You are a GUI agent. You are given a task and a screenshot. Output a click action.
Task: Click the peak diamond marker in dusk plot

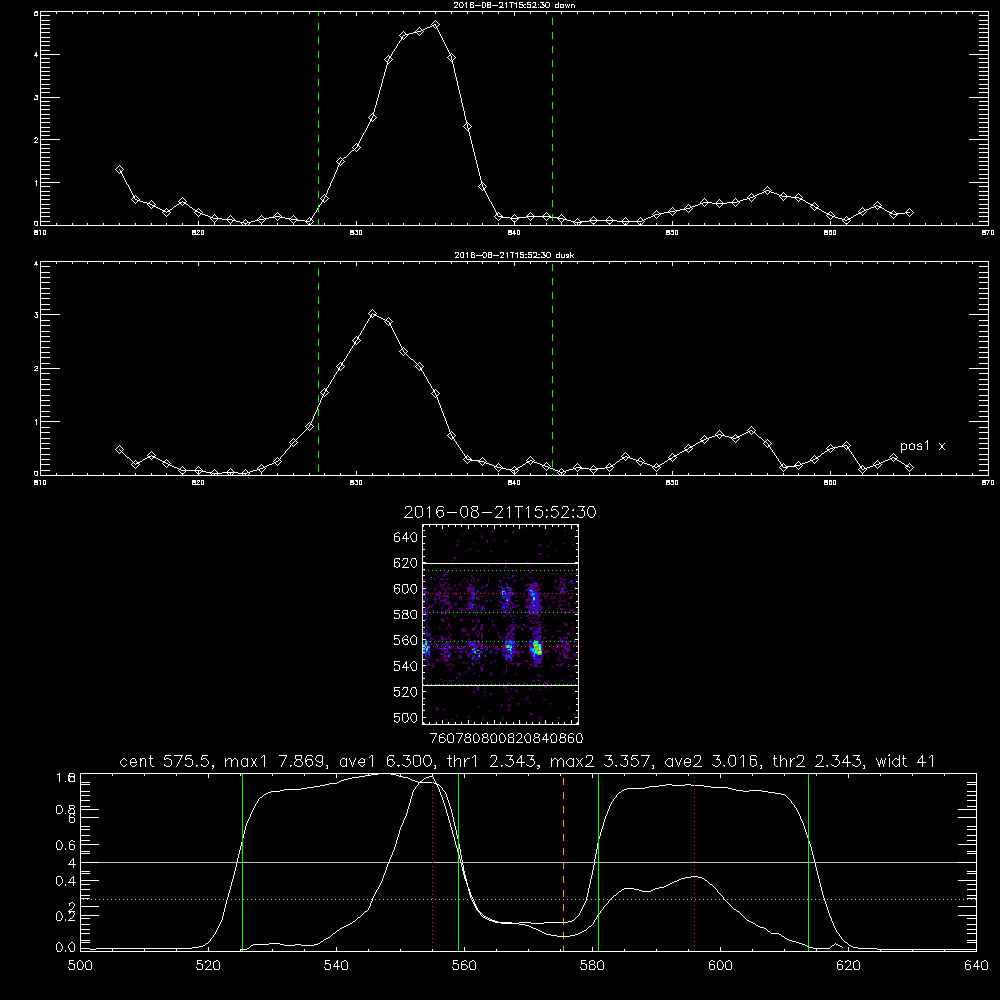click(x=372, y=314)
